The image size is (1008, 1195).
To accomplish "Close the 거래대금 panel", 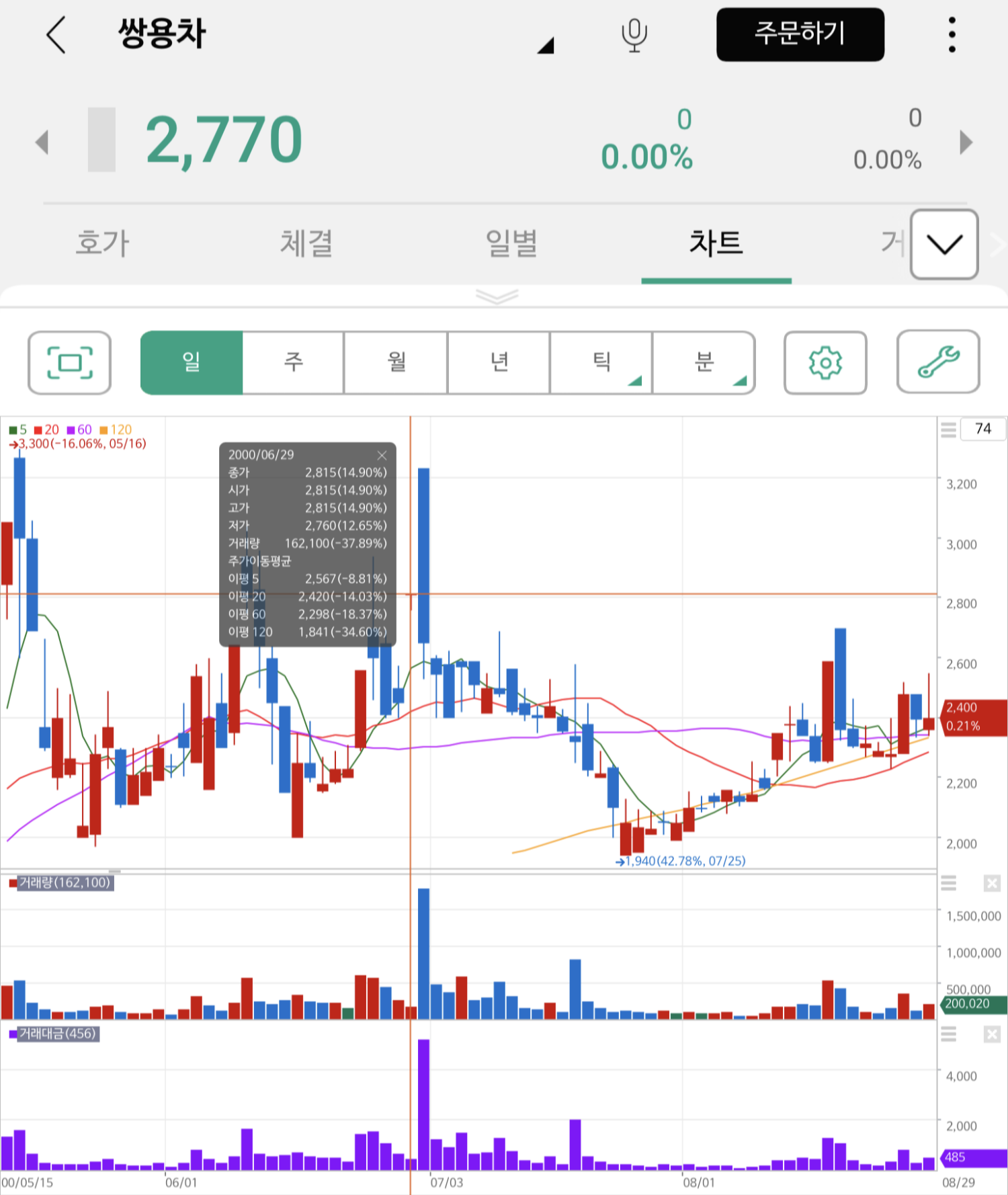I will tap(992, 1034).
